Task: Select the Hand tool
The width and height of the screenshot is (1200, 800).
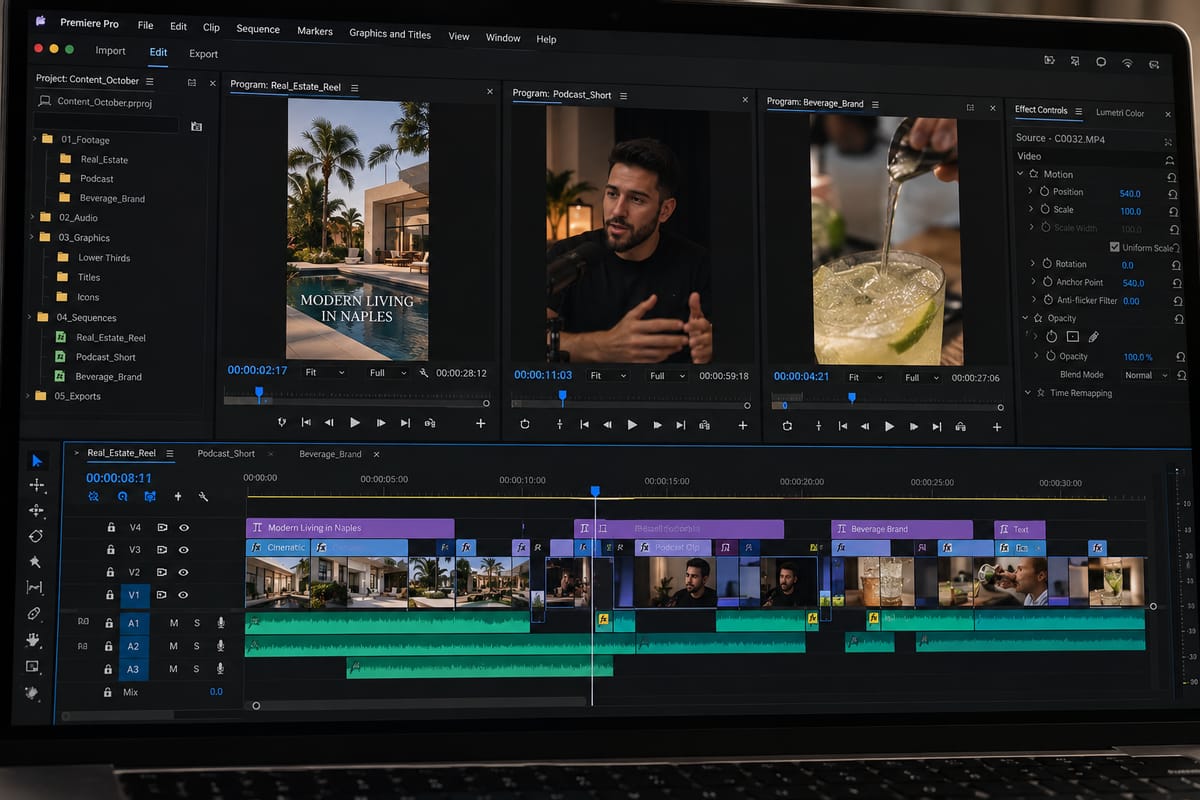Action: (33, 640)
